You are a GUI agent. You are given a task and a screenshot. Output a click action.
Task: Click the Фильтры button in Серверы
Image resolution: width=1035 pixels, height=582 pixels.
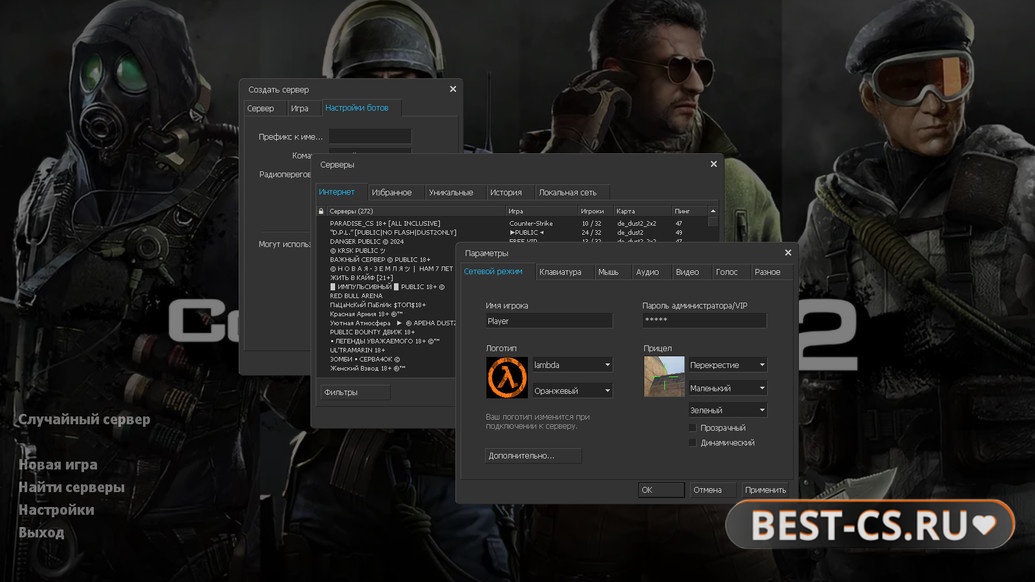click(355, 392)
